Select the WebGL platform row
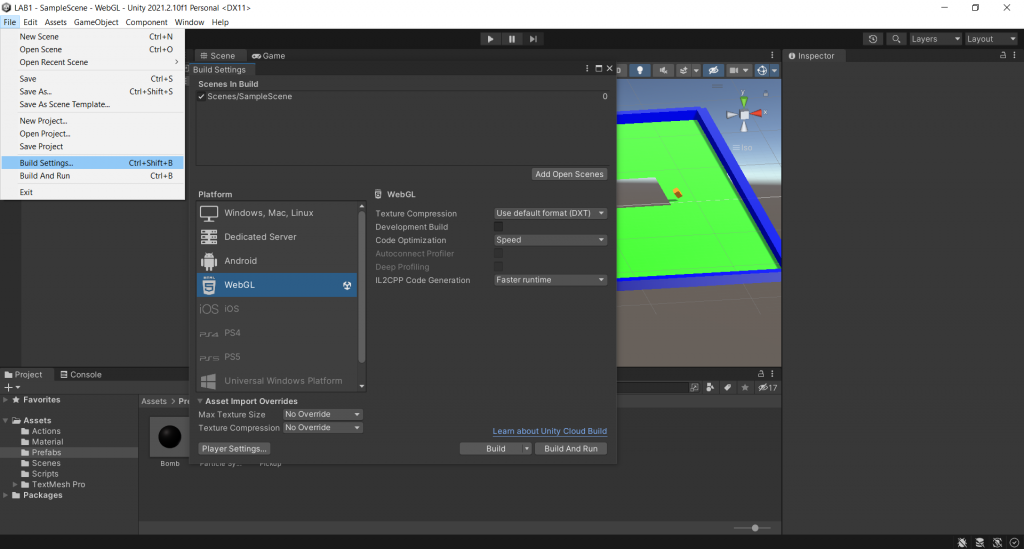The height and width of the screenshot is (549, 1024). (x=277, y=285)
